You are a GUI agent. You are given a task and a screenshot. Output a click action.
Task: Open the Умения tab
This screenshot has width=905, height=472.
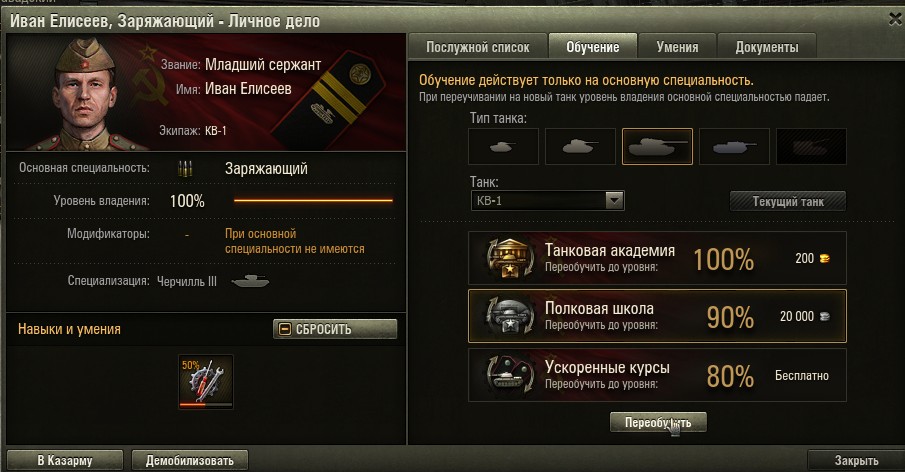tap(677, 47)
